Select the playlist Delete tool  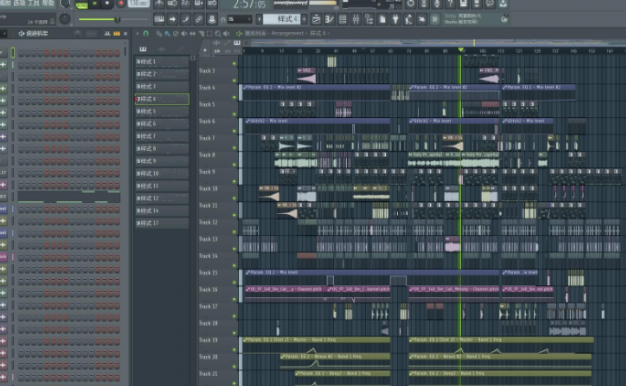[x=176, y=34]
